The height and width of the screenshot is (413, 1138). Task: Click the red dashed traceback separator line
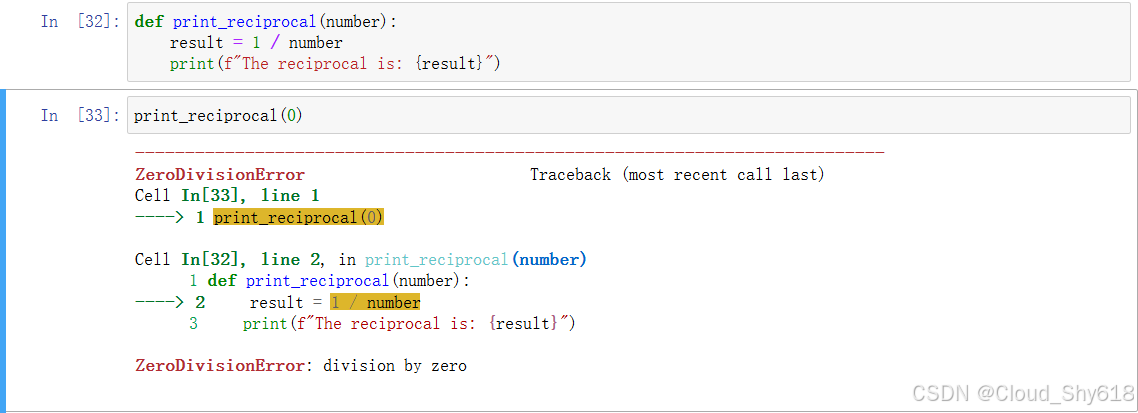point(509,153)
